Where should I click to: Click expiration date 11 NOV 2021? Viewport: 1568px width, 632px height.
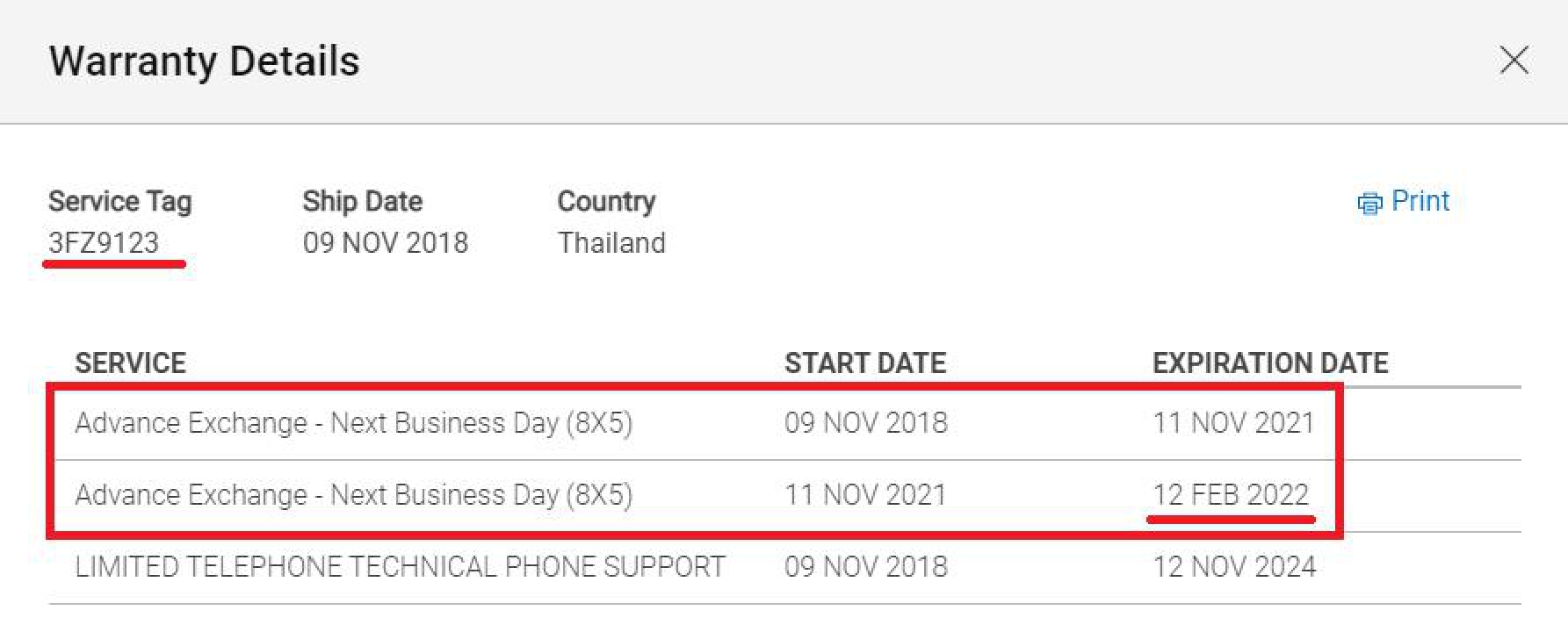(1233, 423)
